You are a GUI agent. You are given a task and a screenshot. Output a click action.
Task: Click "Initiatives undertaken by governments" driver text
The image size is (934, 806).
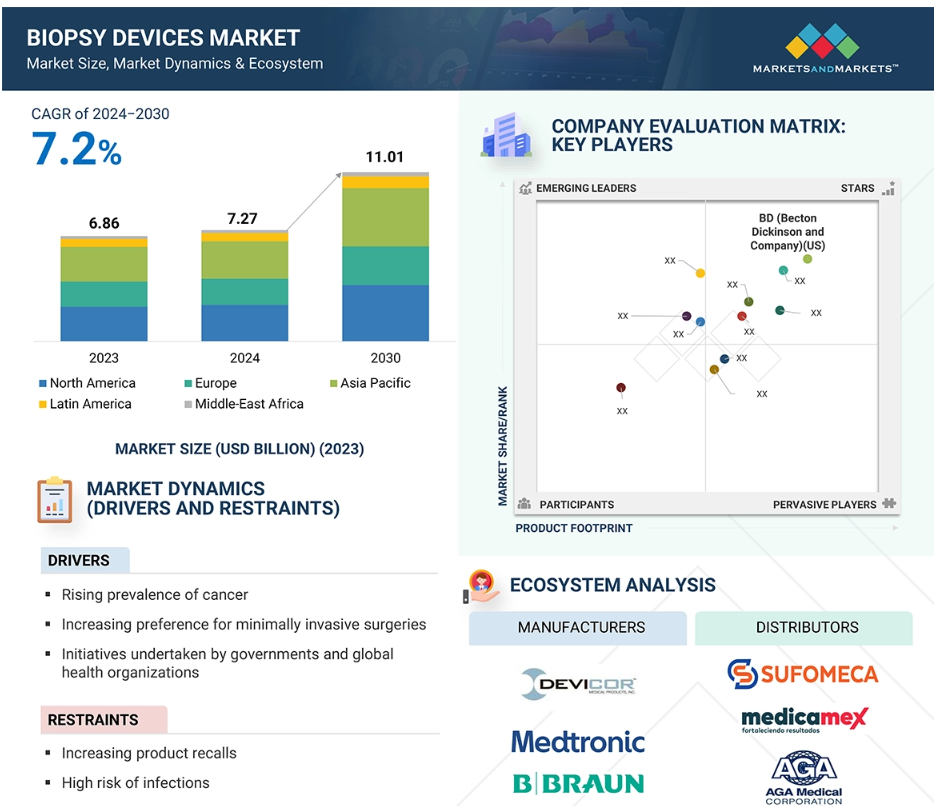228,663
